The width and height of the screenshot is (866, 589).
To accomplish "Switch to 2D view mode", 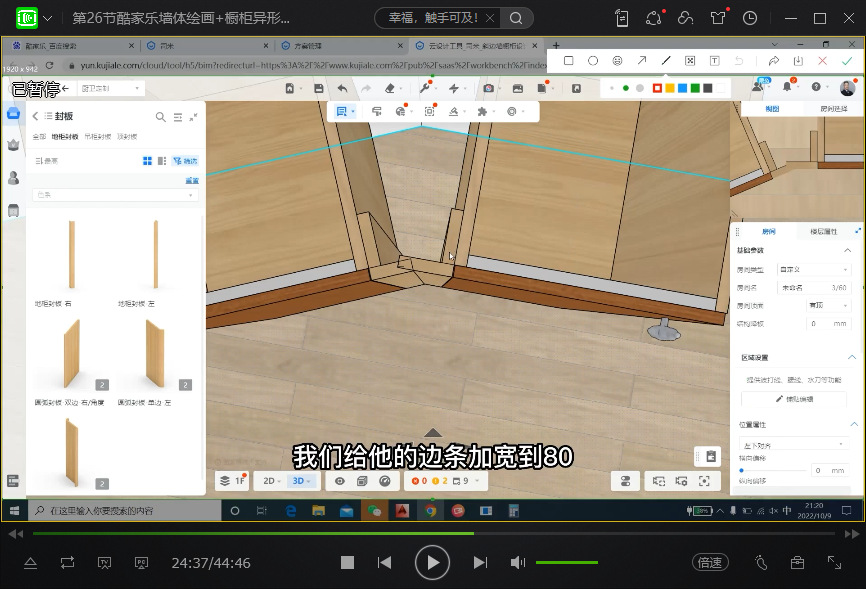I will (x=270, y=481).
